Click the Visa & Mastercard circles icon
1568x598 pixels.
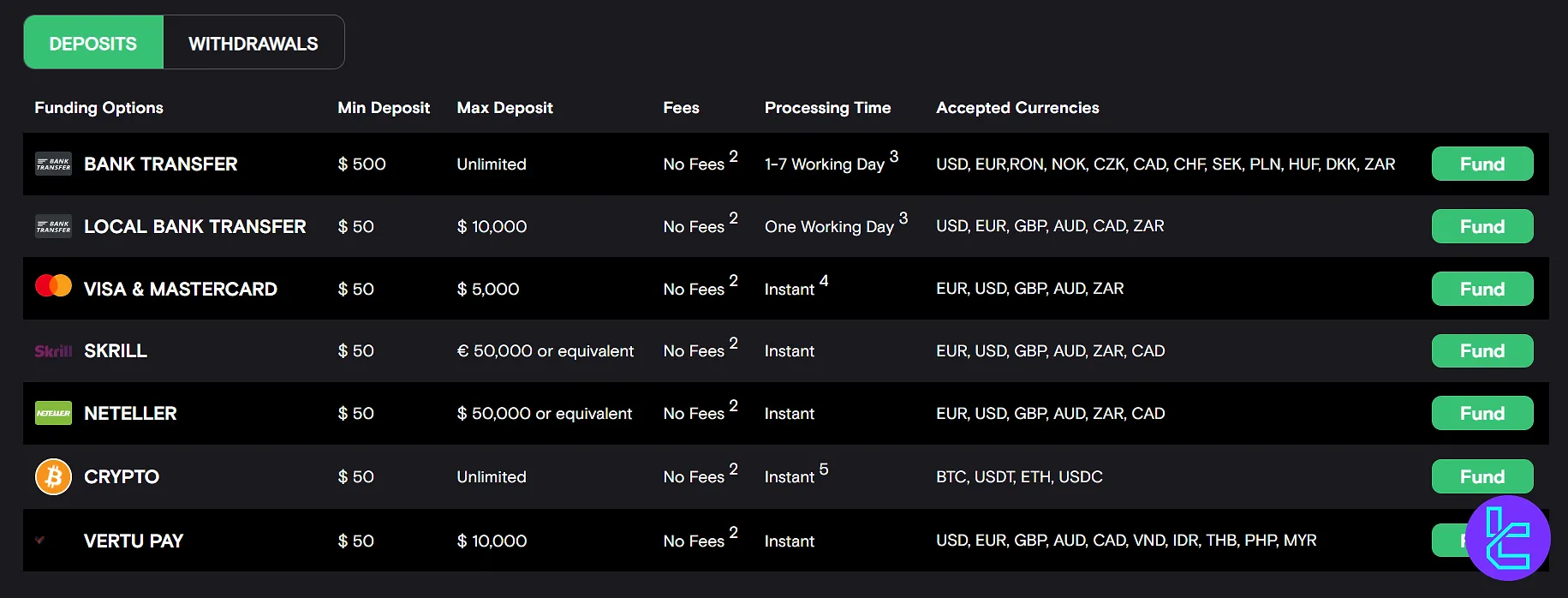(53, 286)
